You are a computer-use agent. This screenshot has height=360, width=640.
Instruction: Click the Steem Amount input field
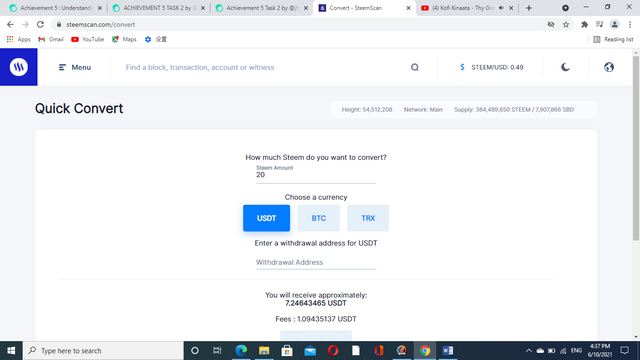click(x=316, y=175)
